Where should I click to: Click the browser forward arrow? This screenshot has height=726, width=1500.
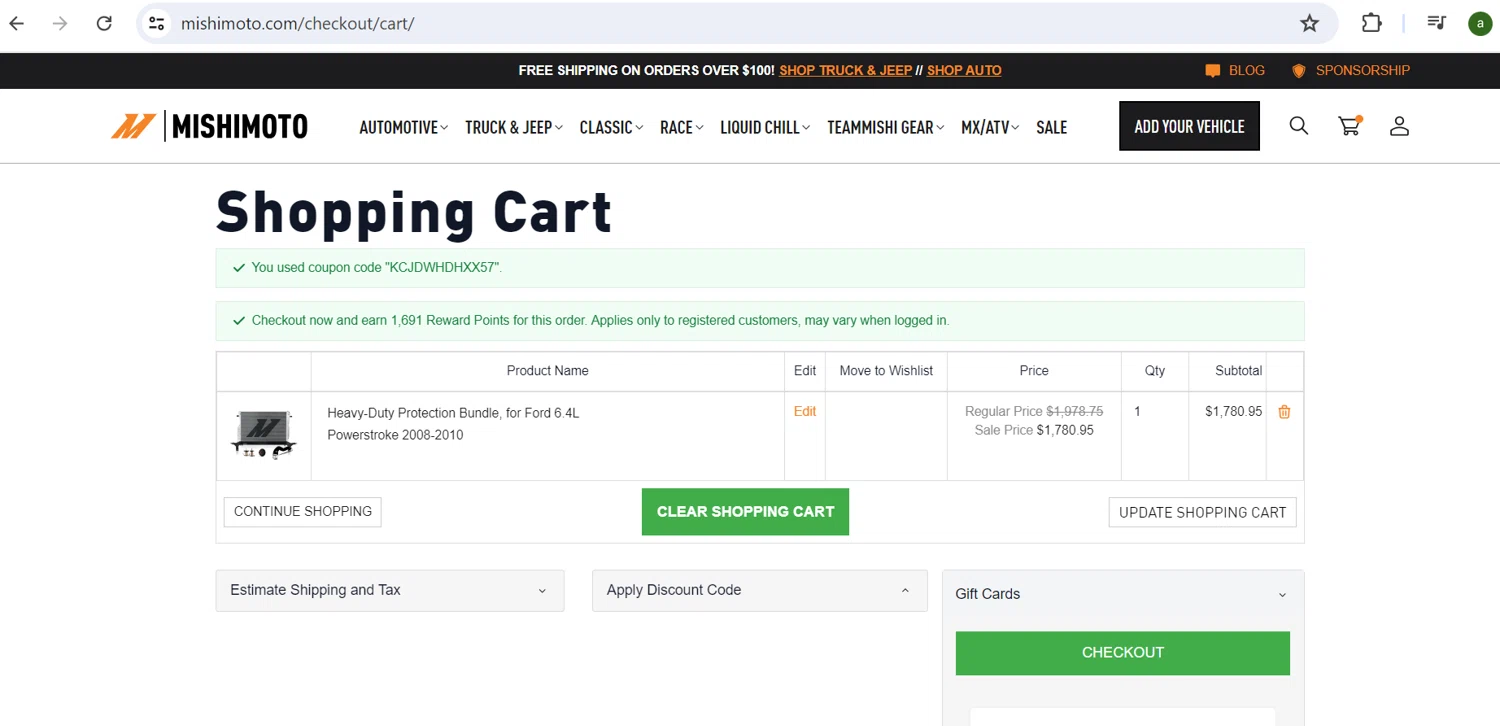click(x=60, y=23)
